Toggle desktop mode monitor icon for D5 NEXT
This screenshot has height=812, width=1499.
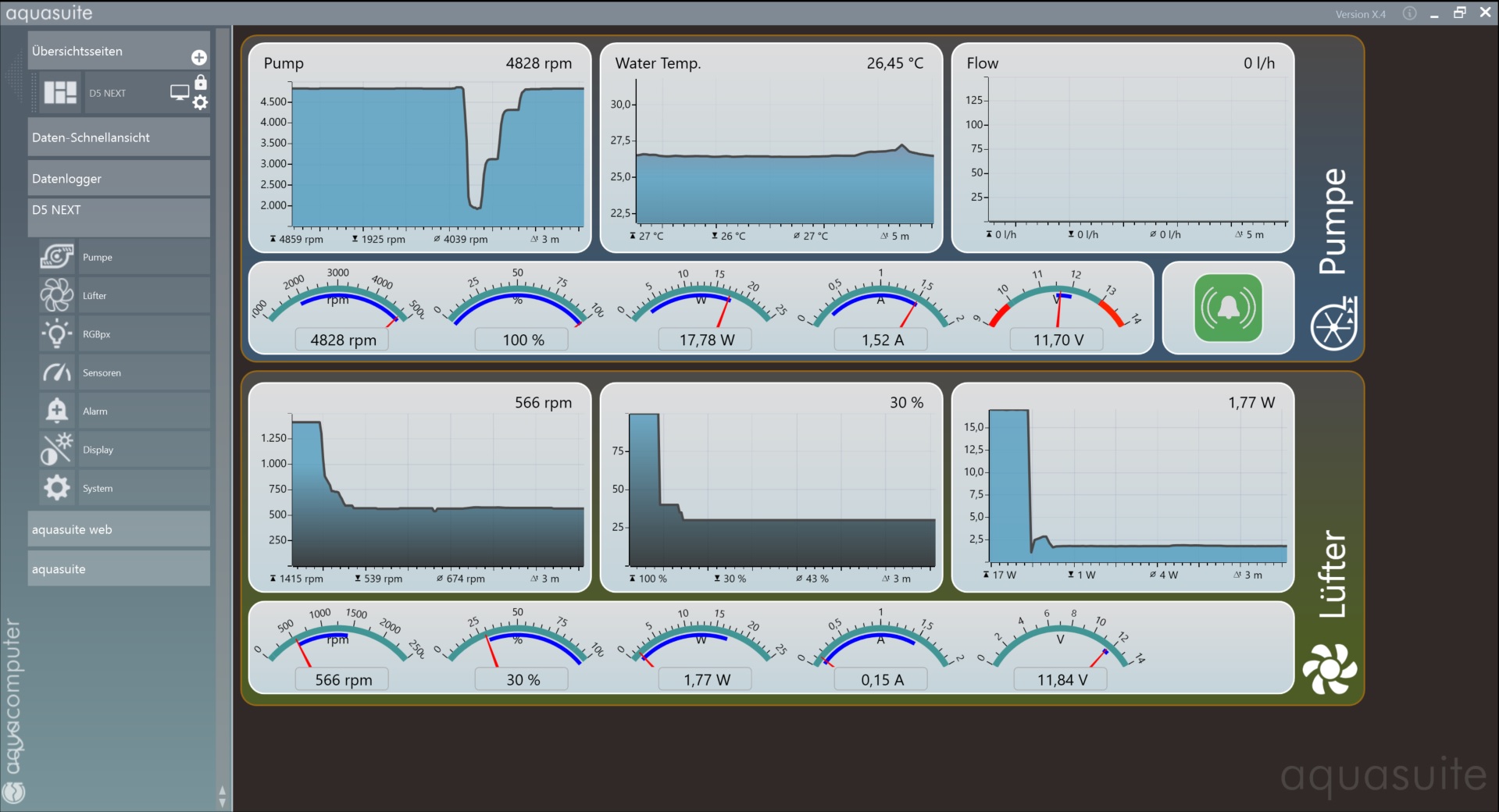[180, 93]
